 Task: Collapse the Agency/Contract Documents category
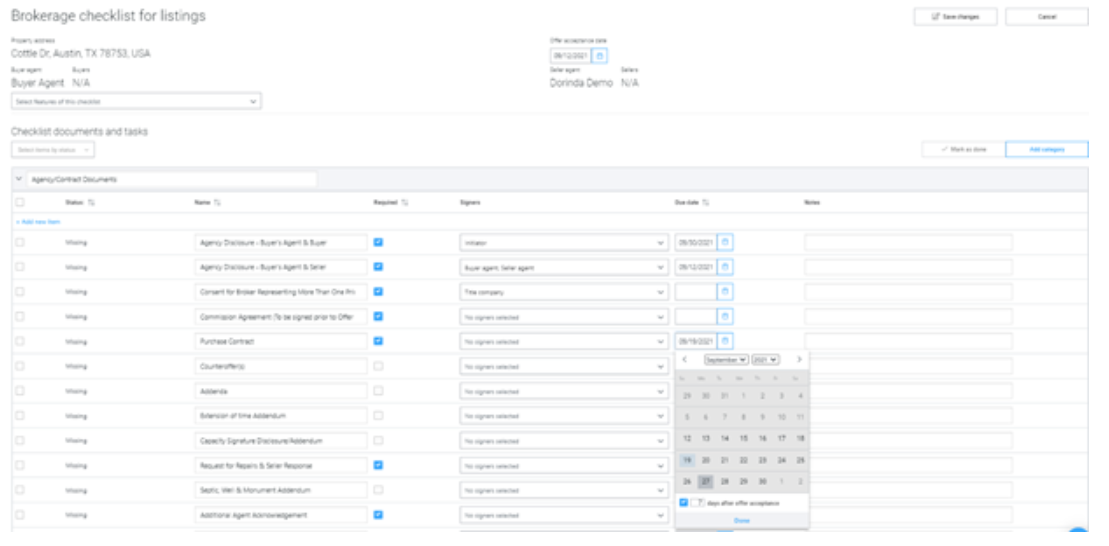[19, 179]
